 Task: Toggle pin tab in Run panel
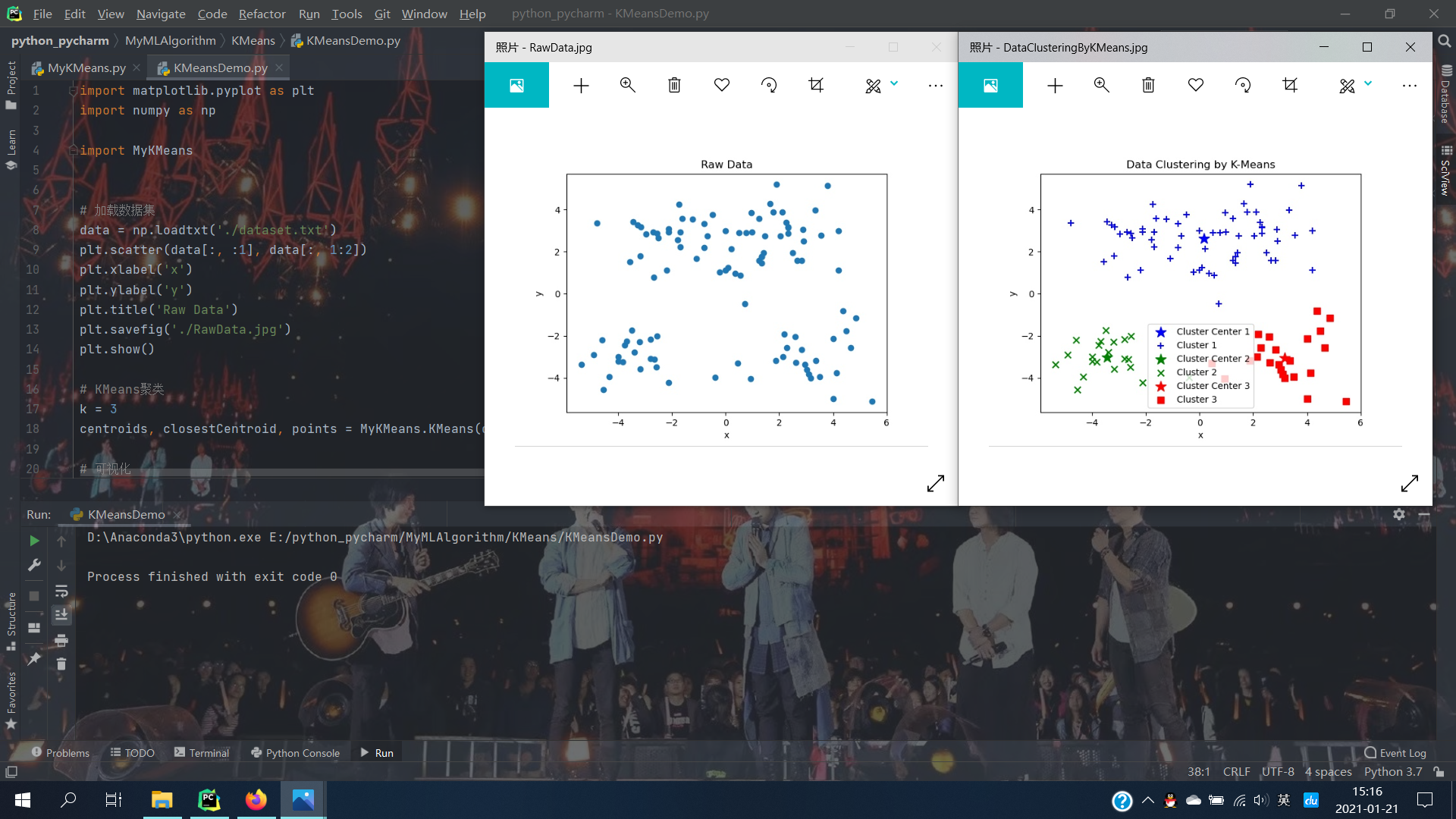click(33, 659)
